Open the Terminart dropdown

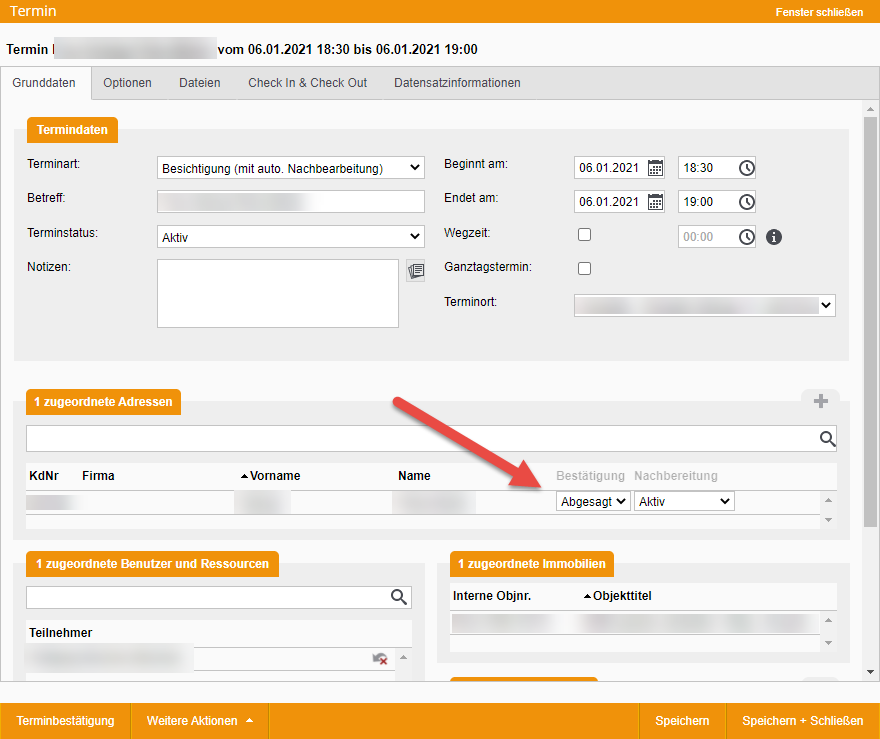pos(291,168)
